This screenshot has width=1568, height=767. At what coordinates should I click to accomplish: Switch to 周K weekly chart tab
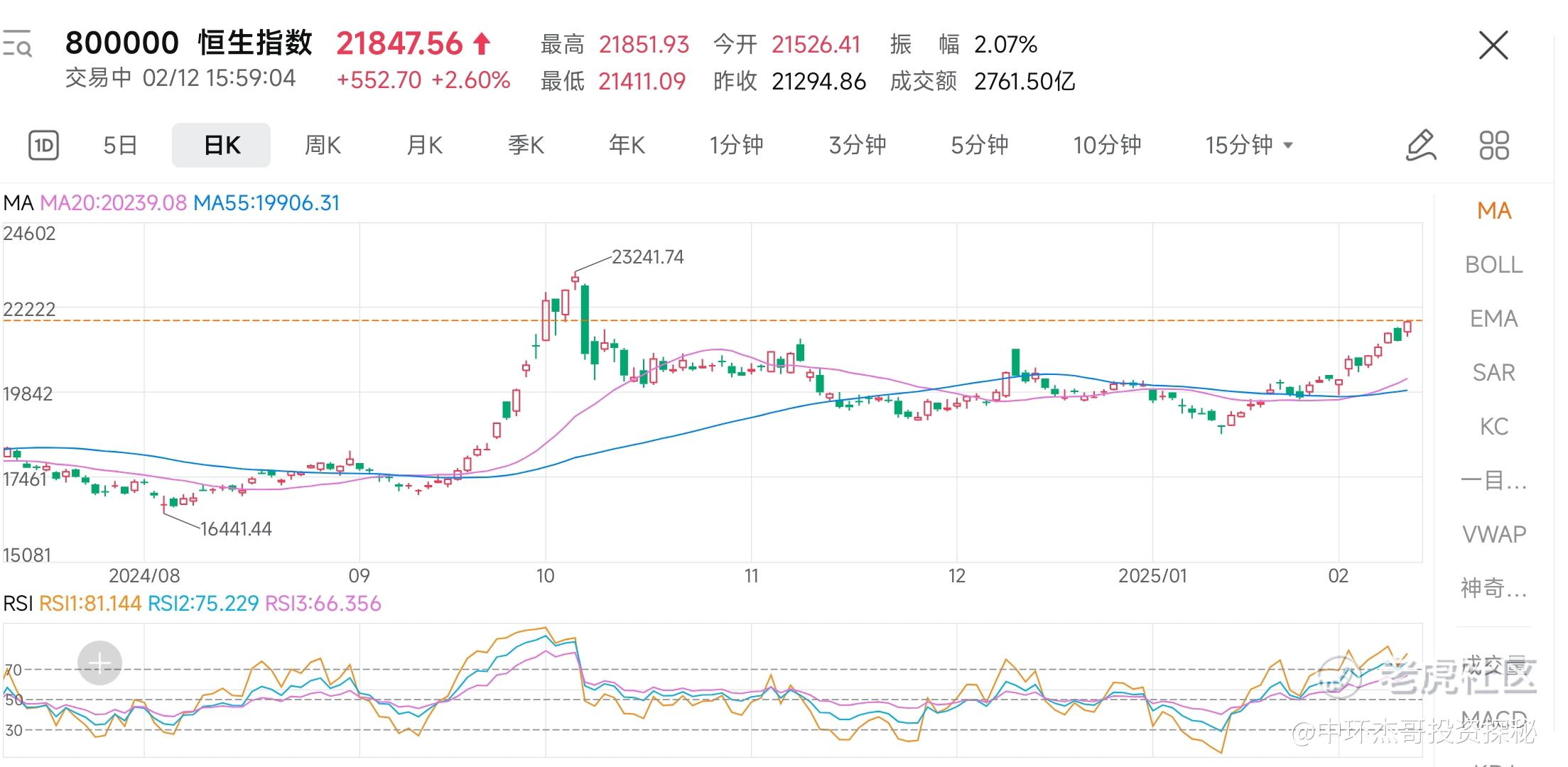tap(323, 146)
